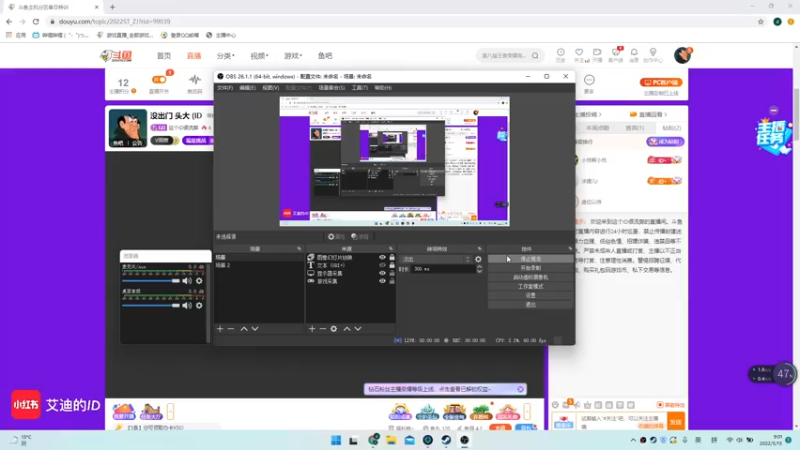Image resolution: width=800 pixels, height=450 pixels.
Task: Open the Douyu 直播 nav tab
Action: pos(194,56)
